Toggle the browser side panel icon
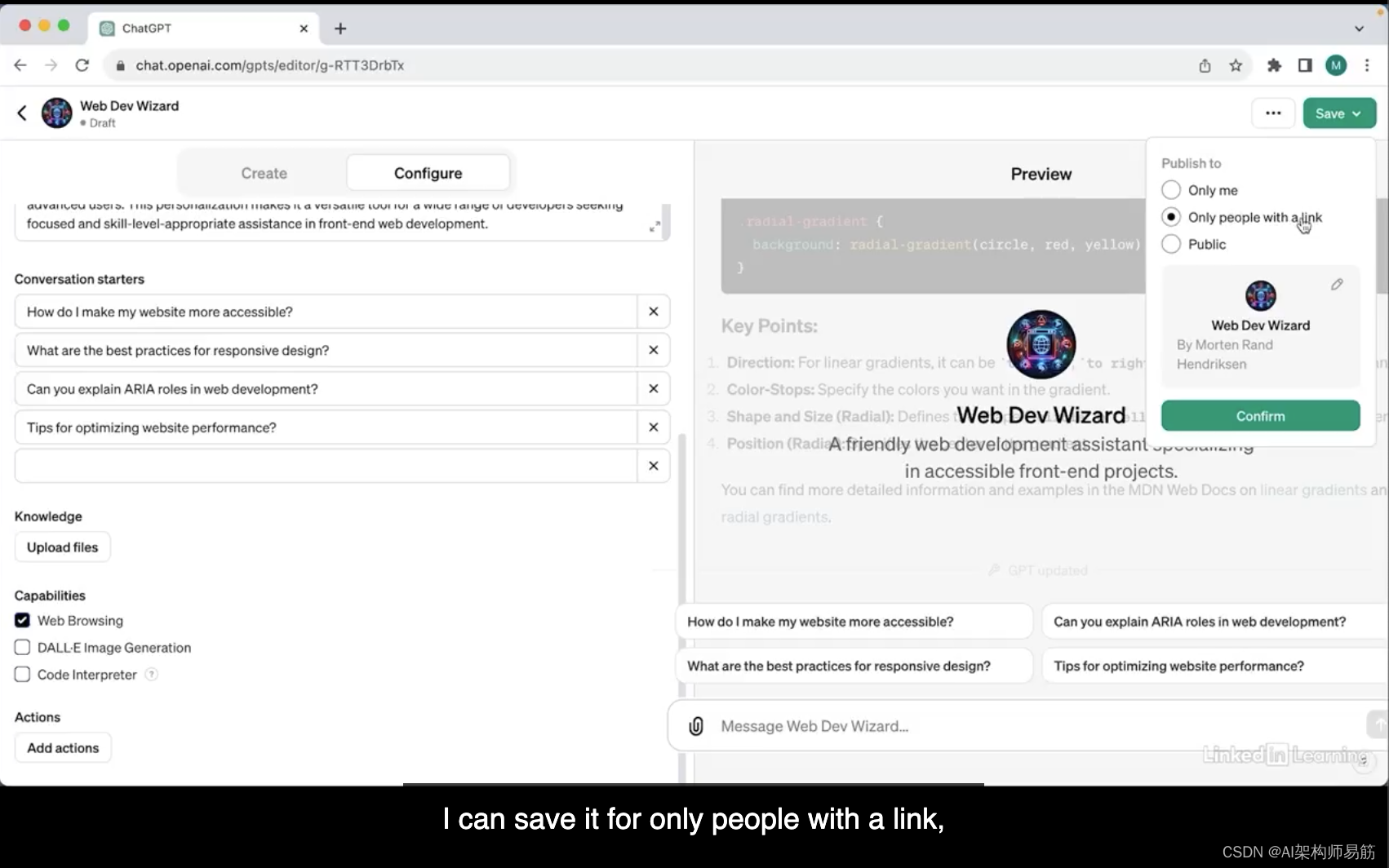The image size is (1389, 868). coord(1305,65)
